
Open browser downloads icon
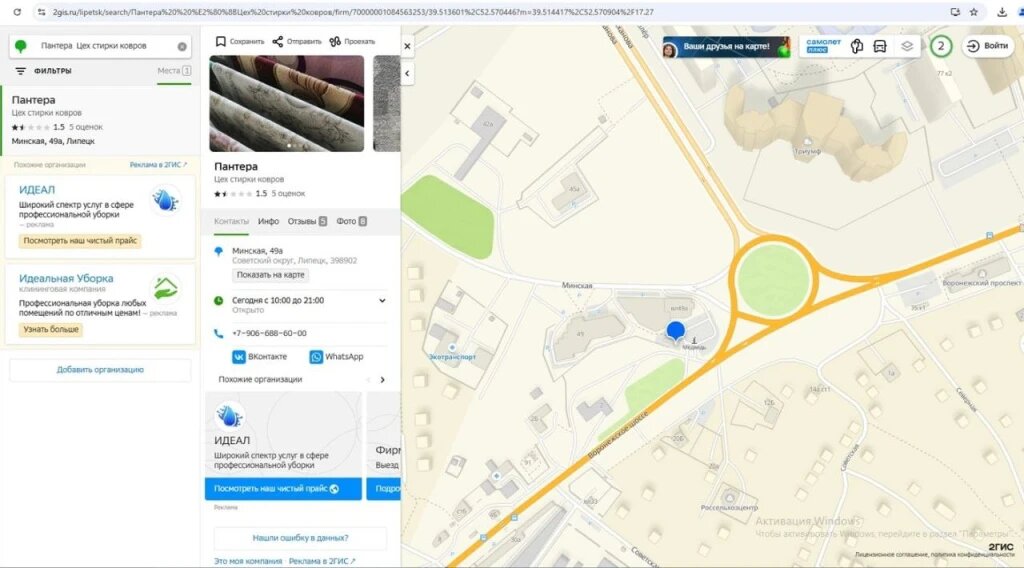[1002, 12]
